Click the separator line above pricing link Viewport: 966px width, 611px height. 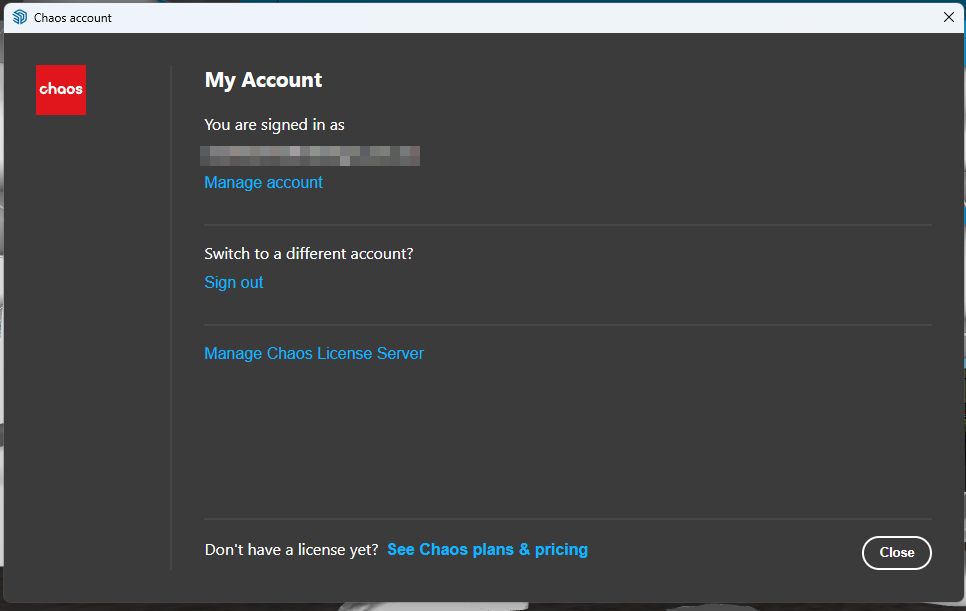coord(567,519)
